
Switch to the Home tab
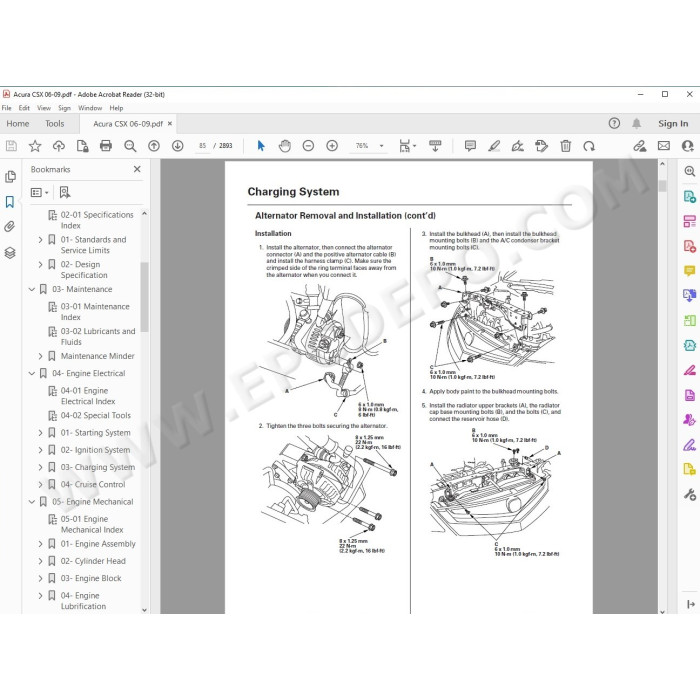pyautogui.click(x=18, y=124)
